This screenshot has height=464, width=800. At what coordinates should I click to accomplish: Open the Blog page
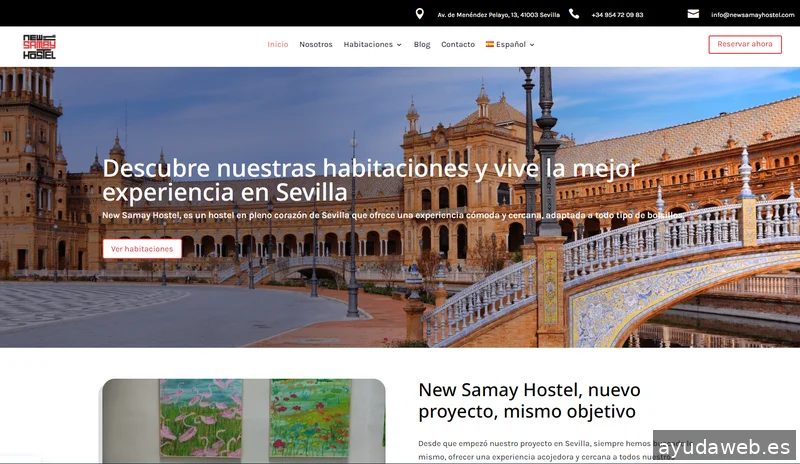click(422, 44)
